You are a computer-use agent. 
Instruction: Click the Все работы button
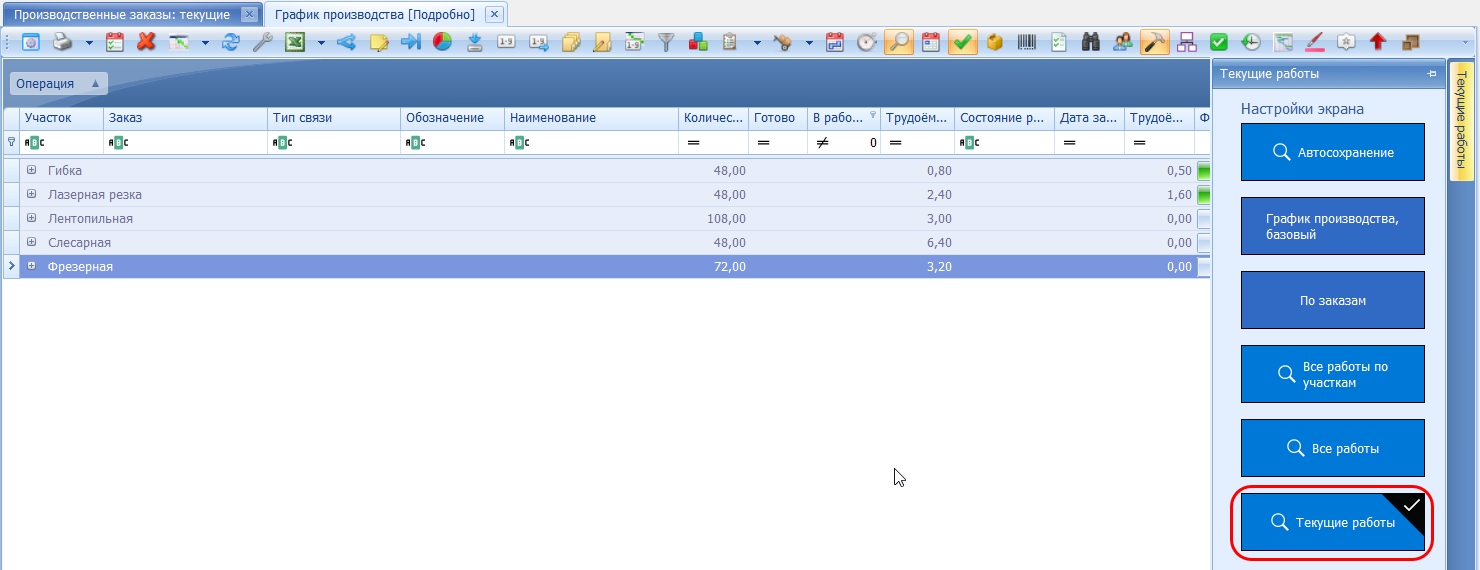coord(1332,448)
